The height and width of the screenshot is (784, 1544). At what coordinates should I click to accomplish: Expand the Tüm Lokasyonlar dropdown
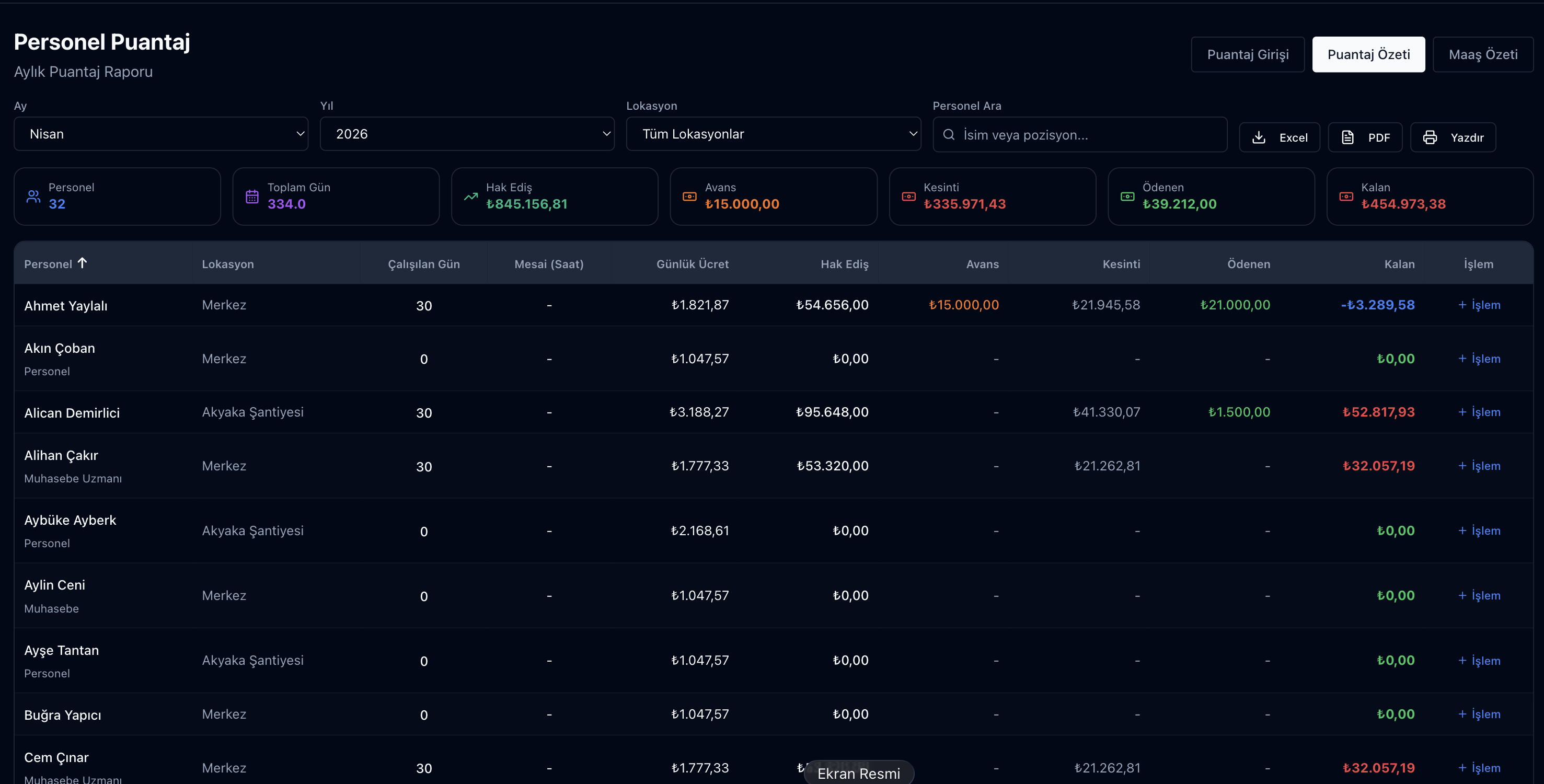(x=773, y=134)
